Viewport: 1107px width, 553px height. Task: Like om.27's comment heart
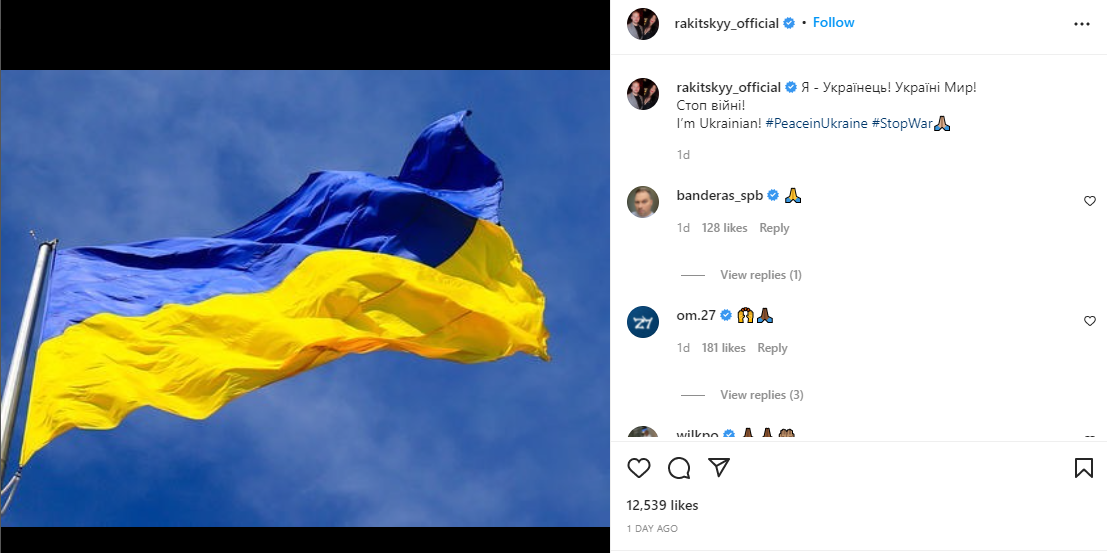[x=1089, y=321]
